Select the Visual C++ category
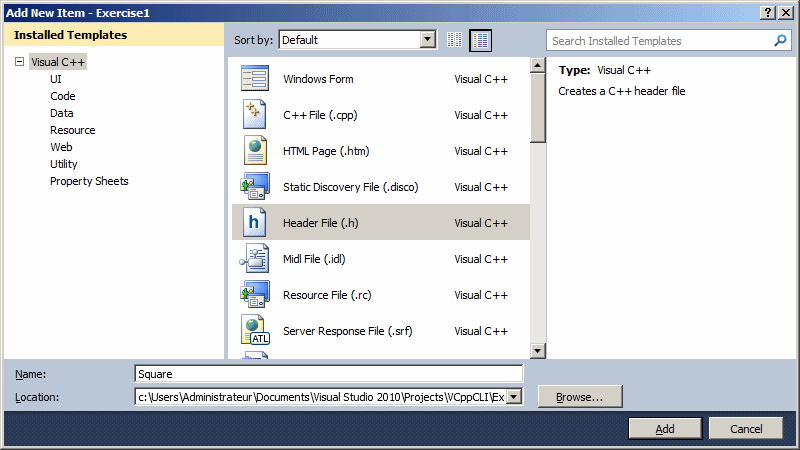Image resolution: width=800 pixels, height=450 pixels. pyautogui.click(x=58, y=62)
